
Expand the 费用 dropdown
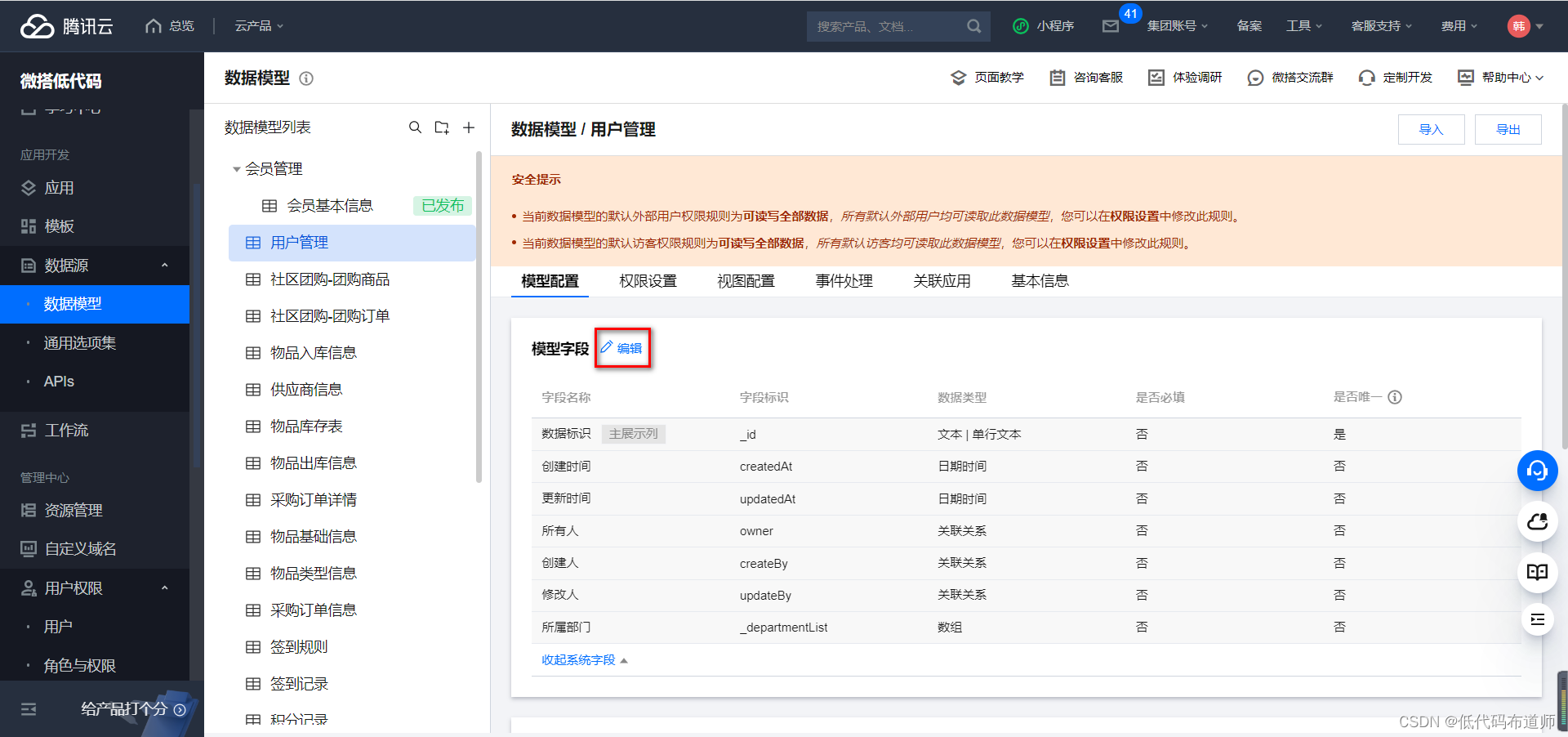[x=1459, y=26]
